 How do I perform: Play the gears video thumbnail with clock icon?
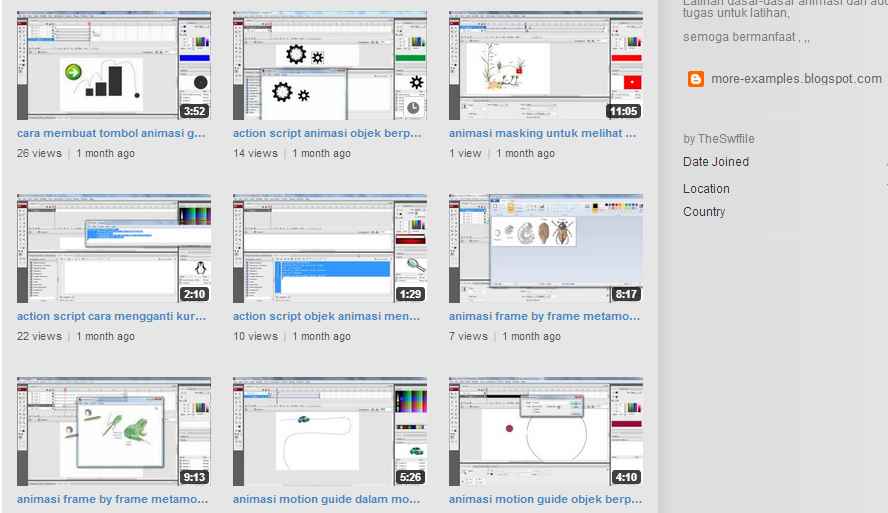pos(330,65)
